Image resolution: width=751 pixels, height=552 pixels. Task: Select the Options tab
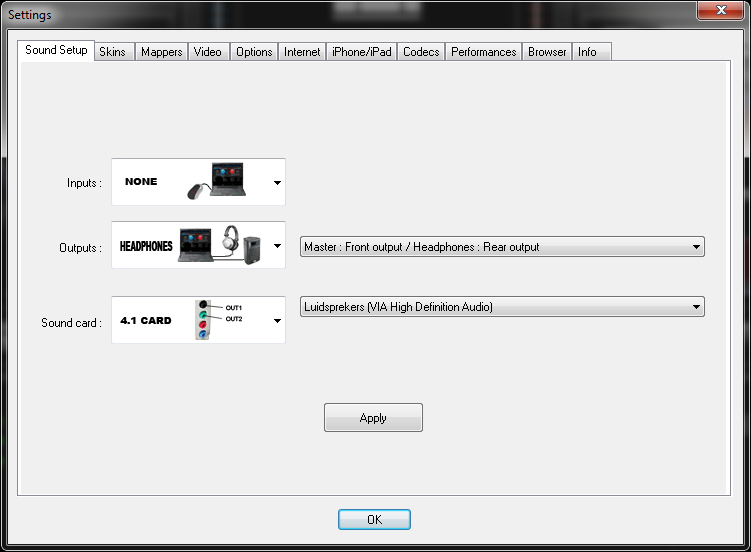pyautogui.click(x=254, y=52)
